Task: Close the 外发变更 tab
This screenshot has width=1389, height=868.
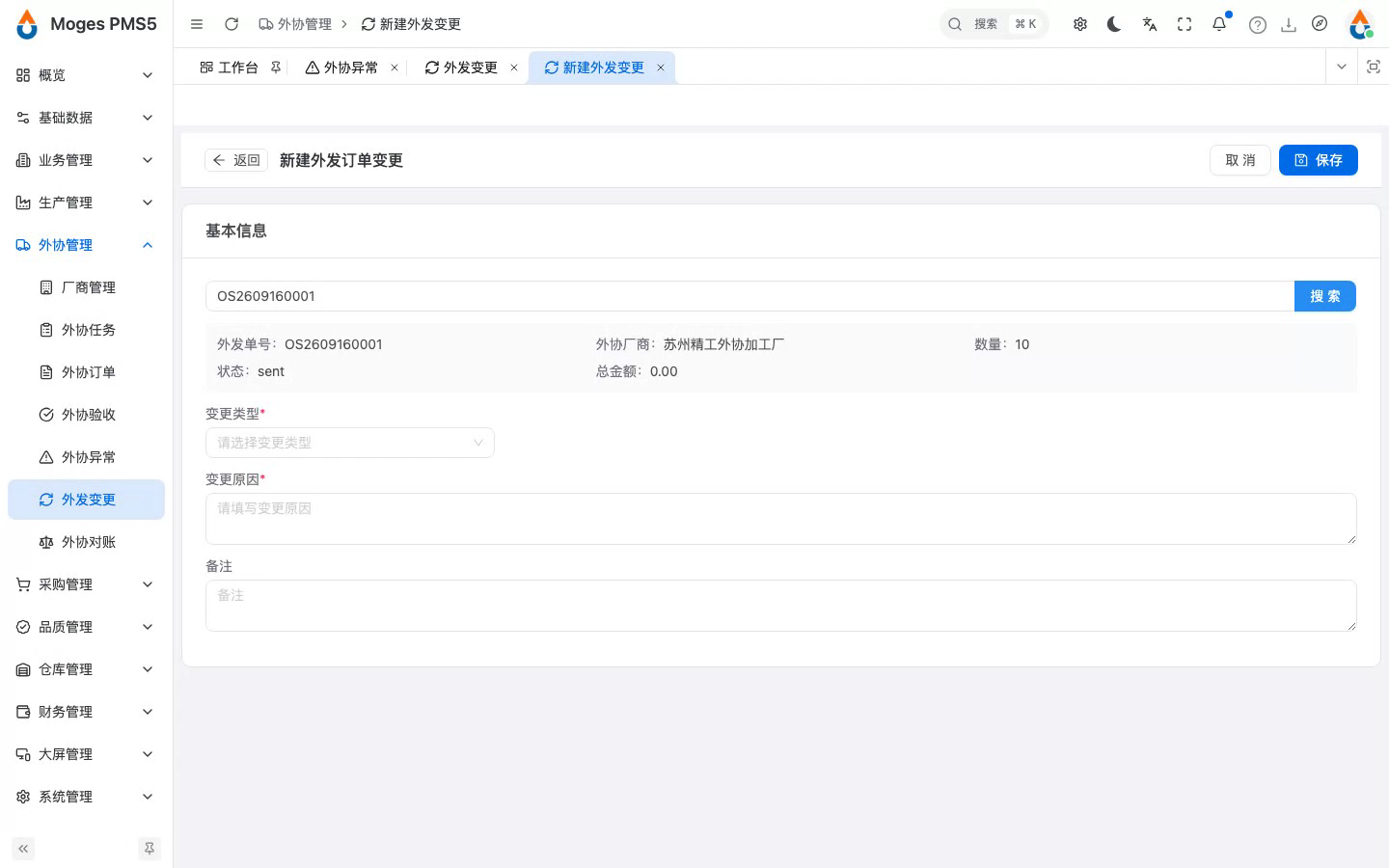Action: tap(514, 68)
